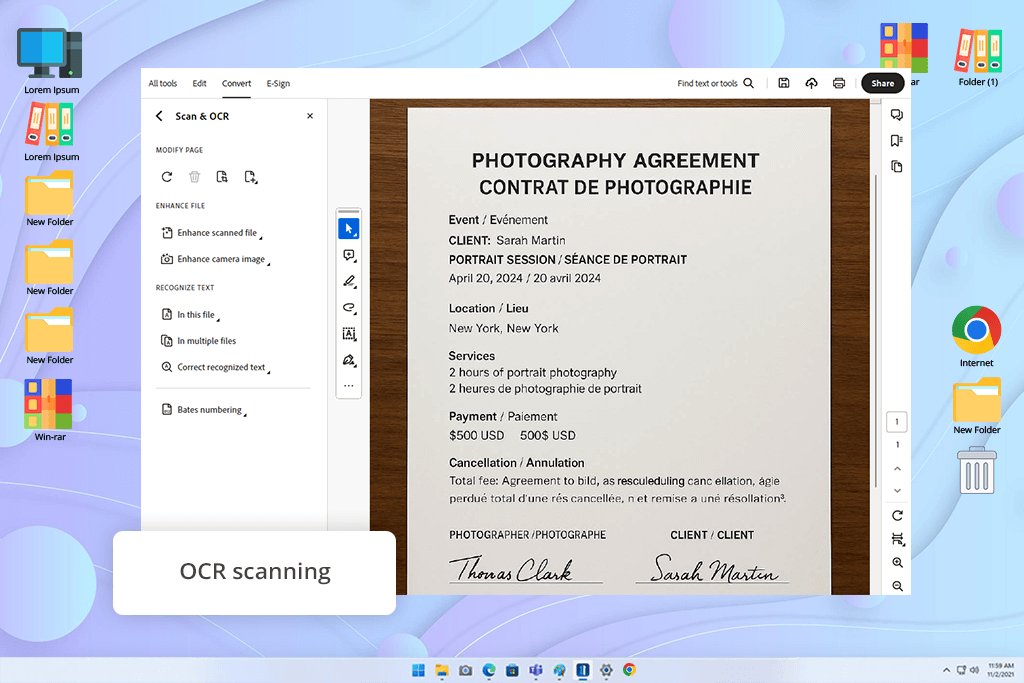Image resolution: width=1024 pixels, height=683 pixels.
Task: Switch to the E-Sign tab
Action: click(x=278, y=84)
